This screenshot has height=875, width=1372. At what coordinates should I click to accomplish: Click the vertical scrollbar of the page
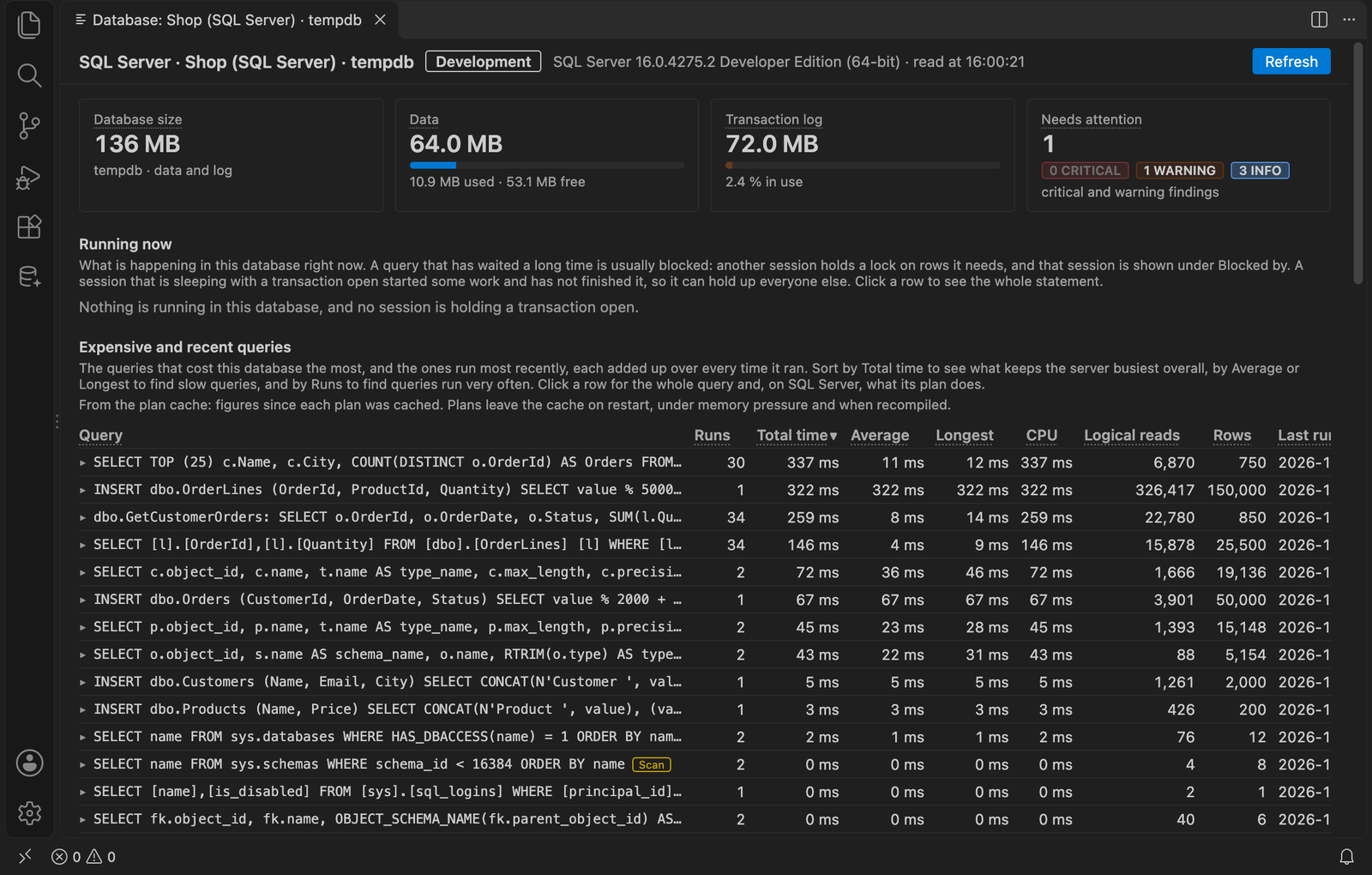click(1357, 163)
